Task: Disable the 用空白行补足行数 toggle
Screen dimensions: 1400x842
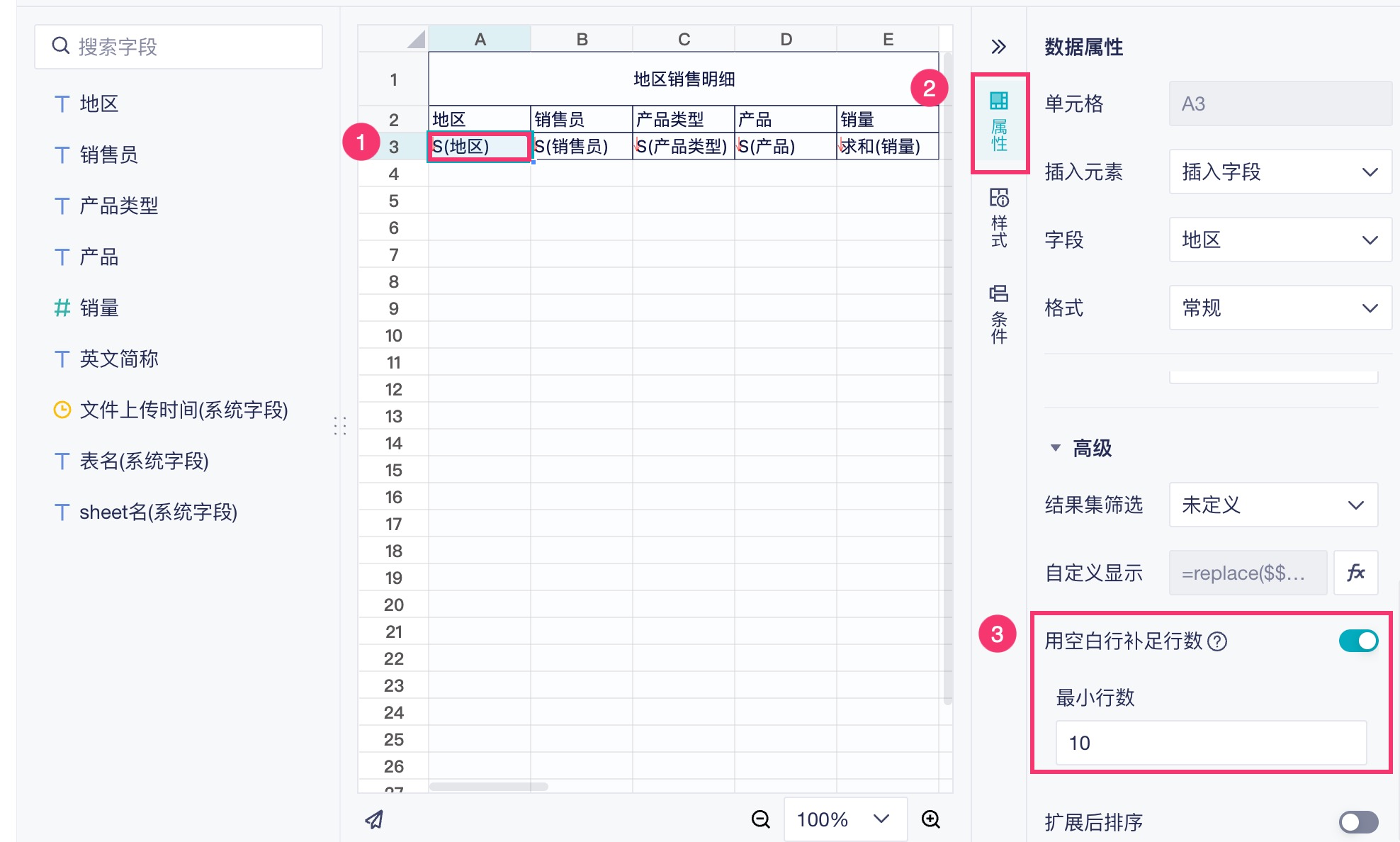Action: (x=1357, y=641)
